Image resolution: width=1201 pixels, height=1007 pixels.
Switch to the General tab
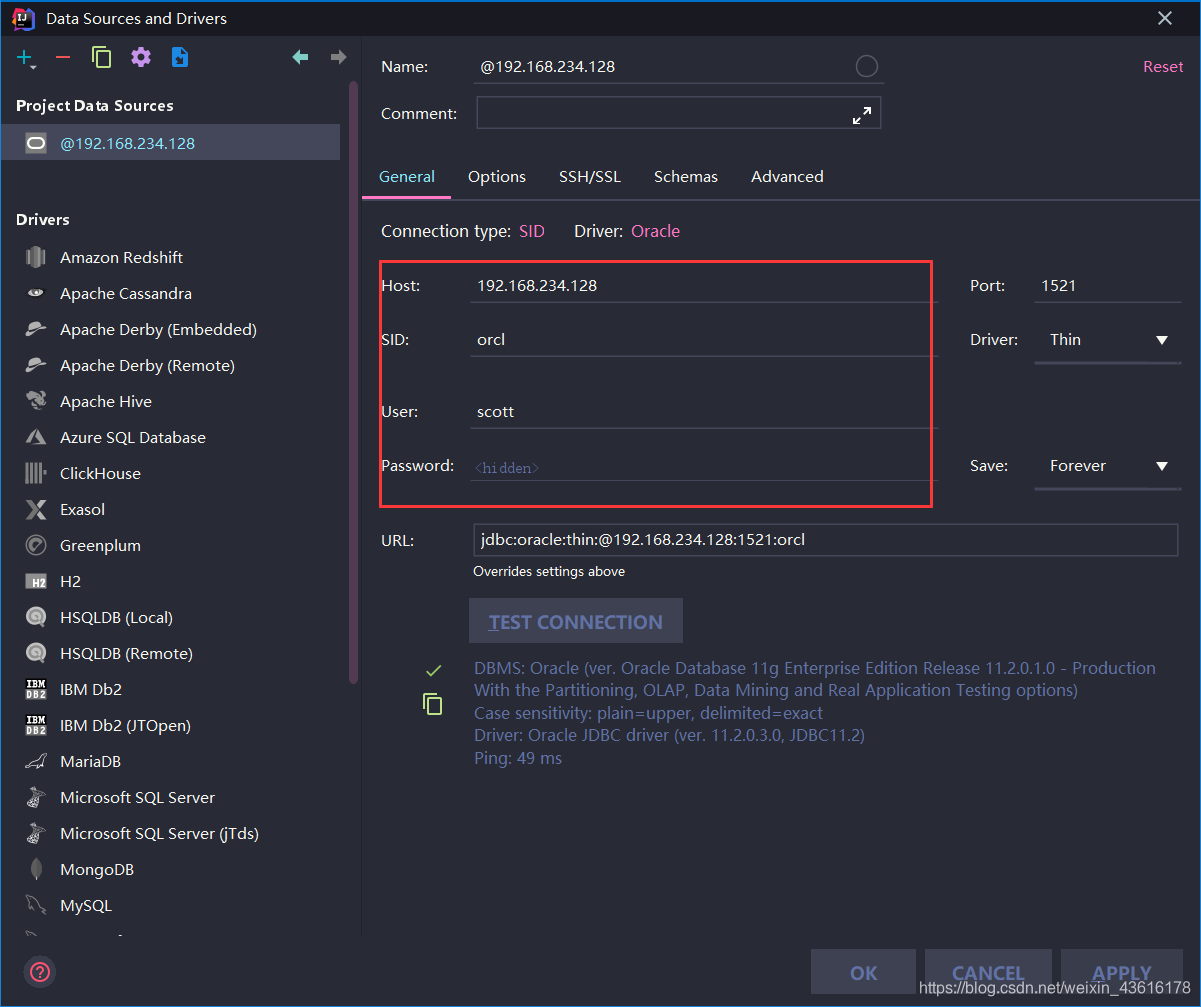pyautogui.click(x=406, y=177)
